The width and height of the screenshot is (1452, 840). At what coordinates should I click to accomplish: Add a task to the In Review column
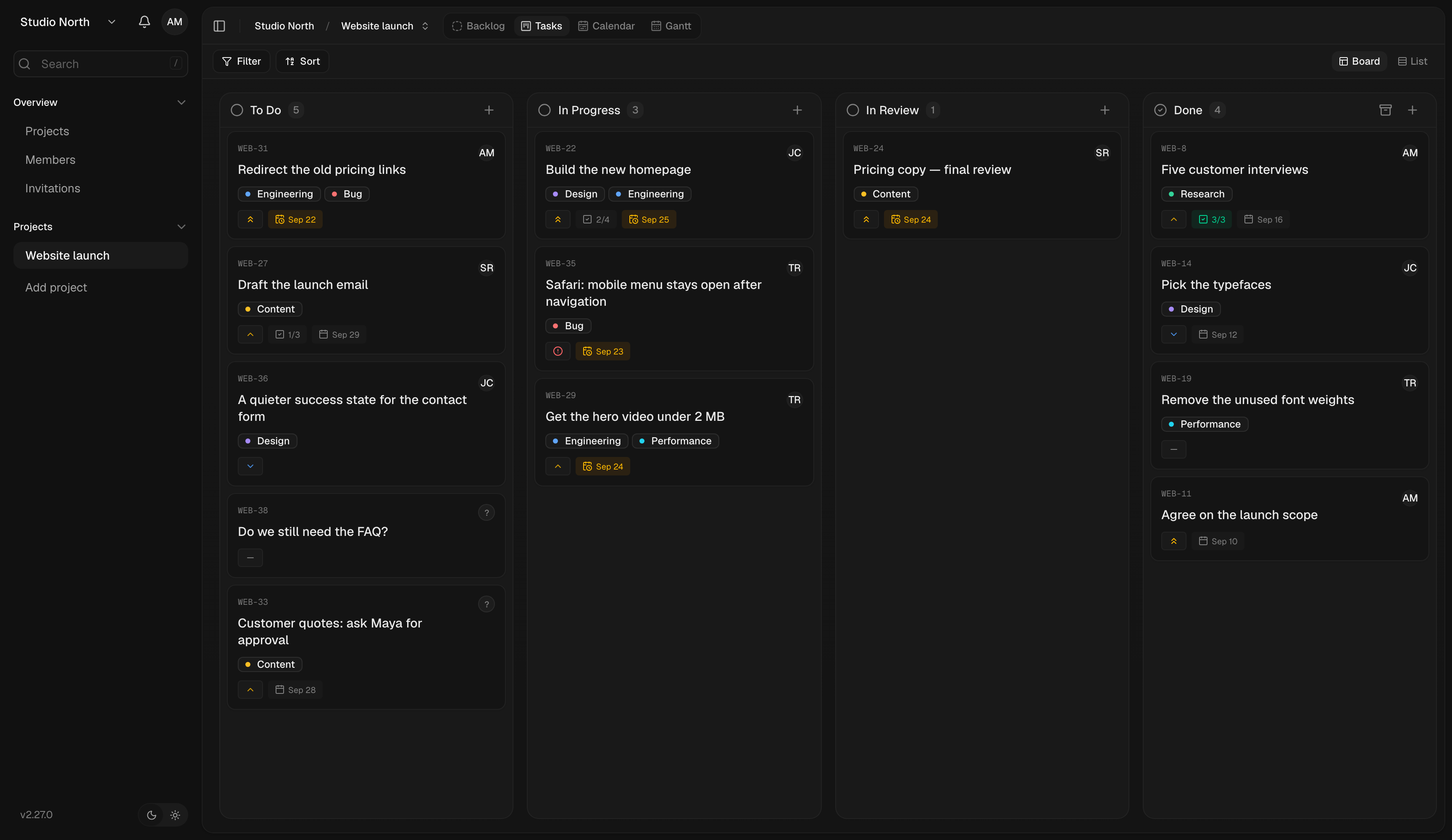[1105, 110]
